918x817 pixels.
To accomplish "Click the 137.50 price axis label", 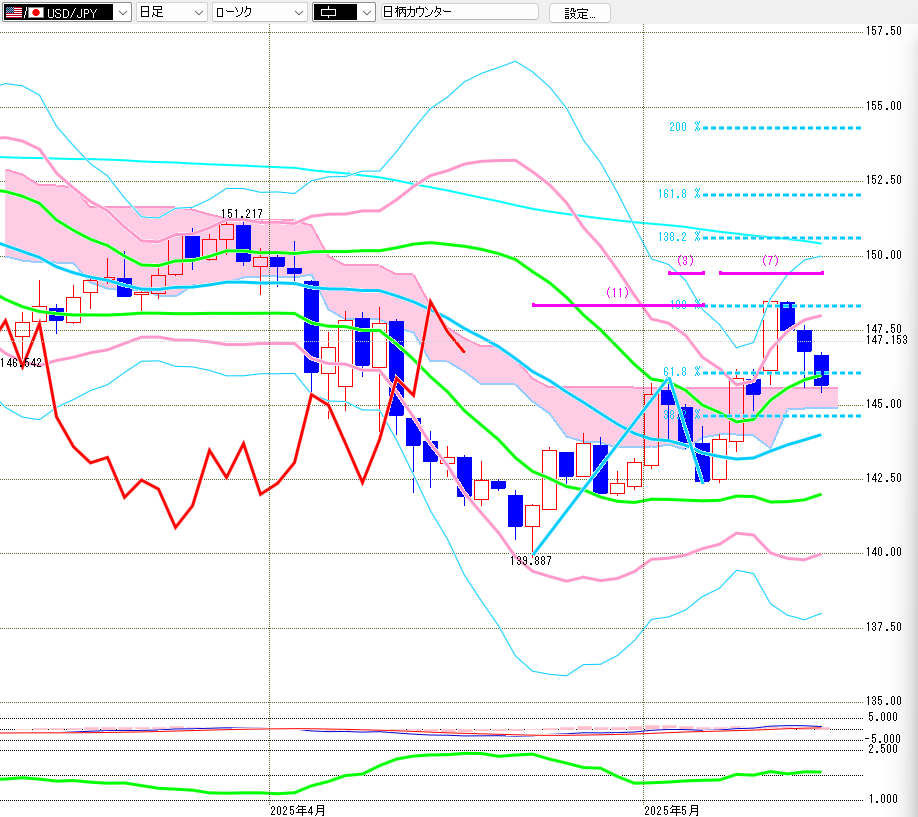I will (x=883, y=627).
